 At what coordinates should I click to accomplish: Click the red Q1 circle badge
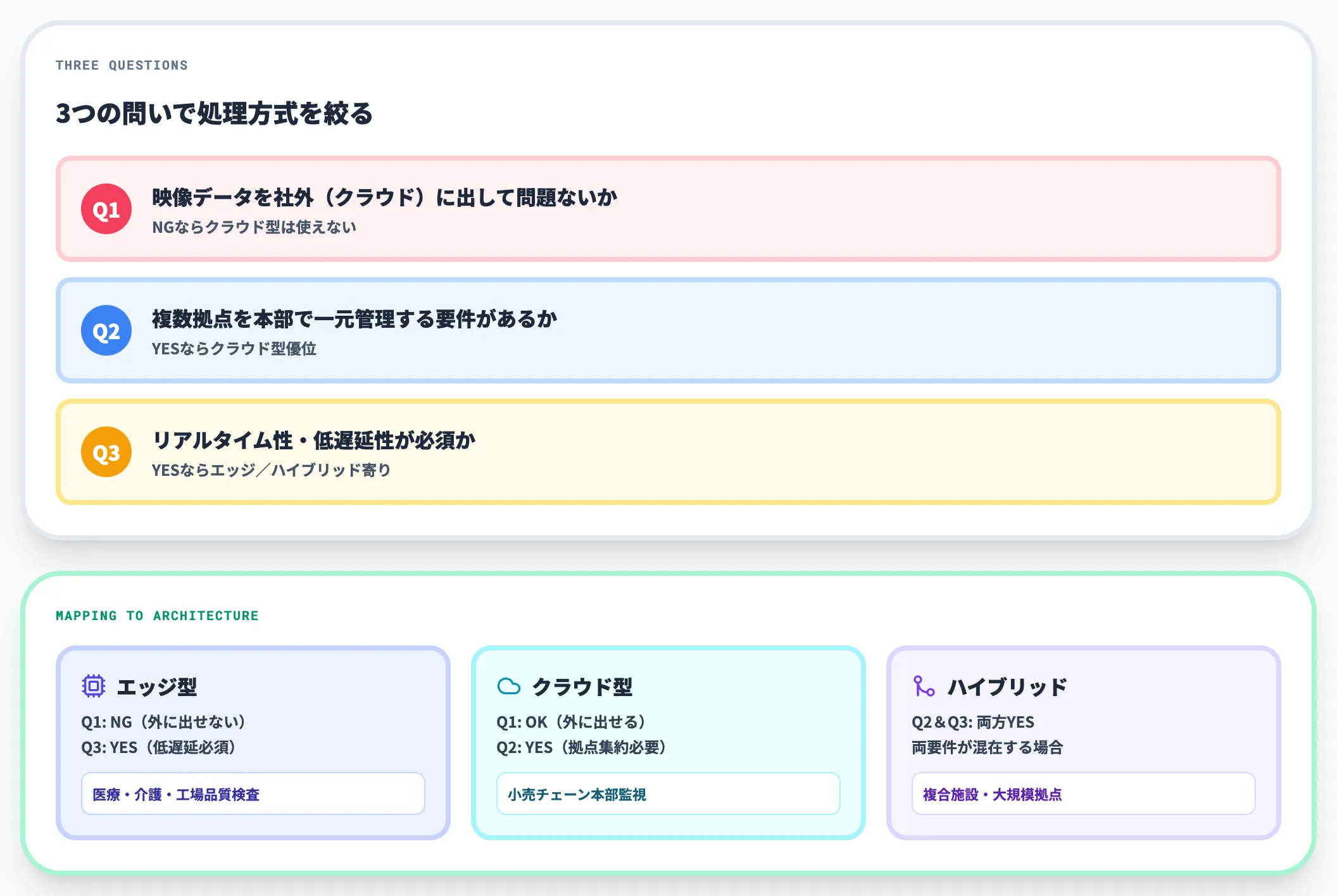pyautogui.click(x=106, y=209)
